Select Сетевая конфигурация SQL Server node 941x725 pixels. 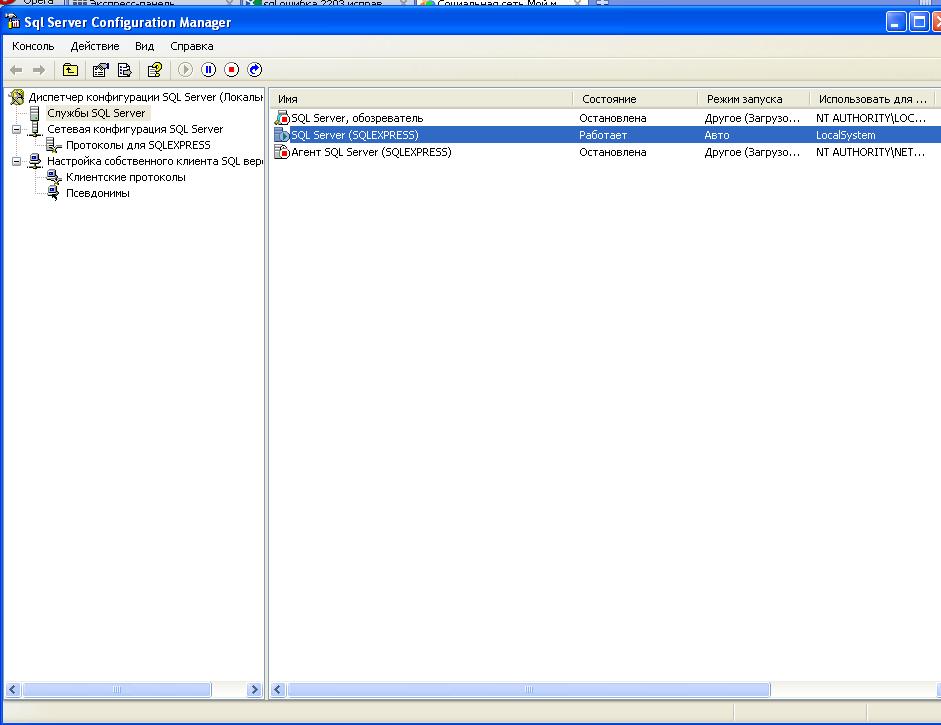[x=135, y=129]
